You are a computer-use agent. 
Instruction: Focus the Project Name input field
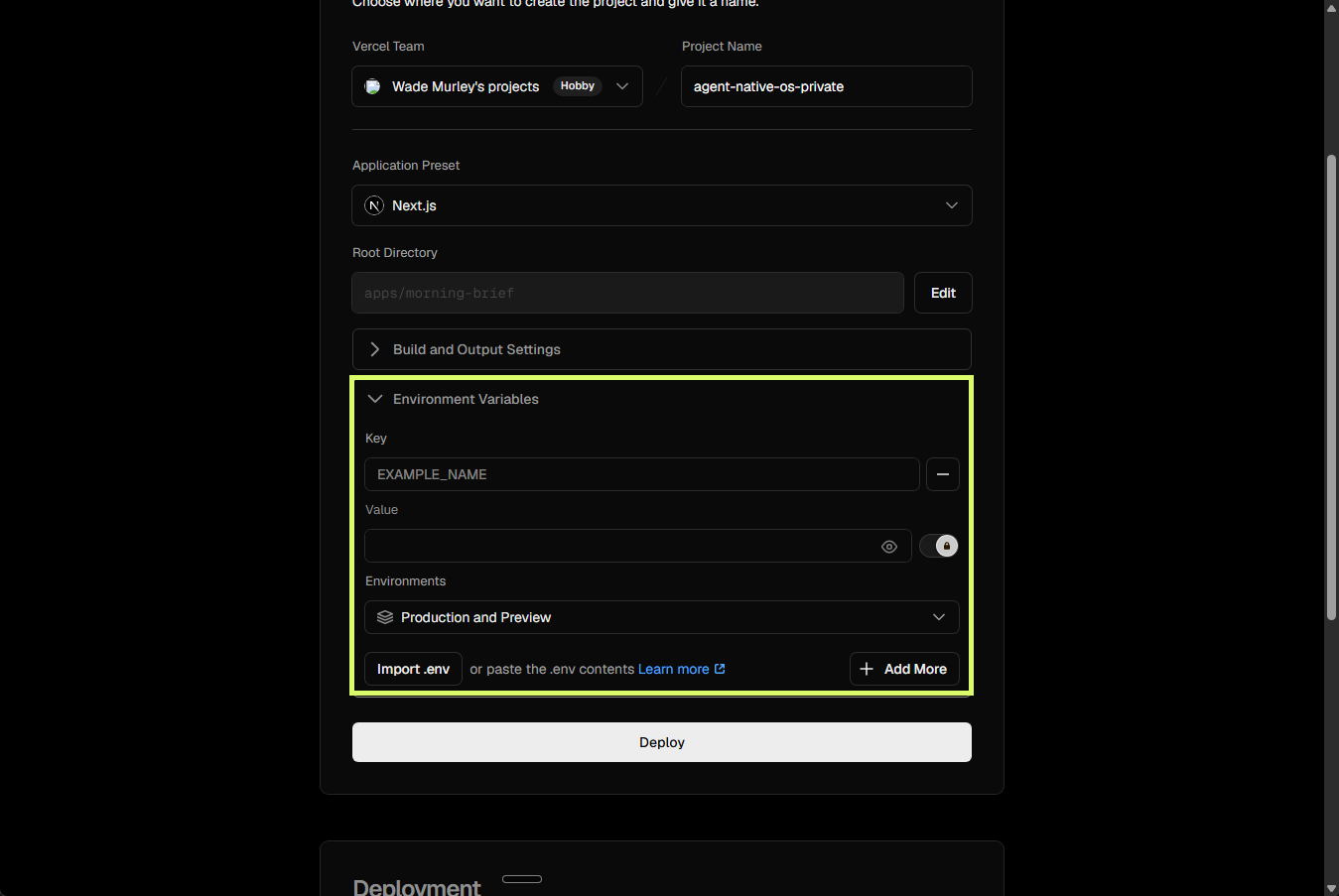point(827,86)
